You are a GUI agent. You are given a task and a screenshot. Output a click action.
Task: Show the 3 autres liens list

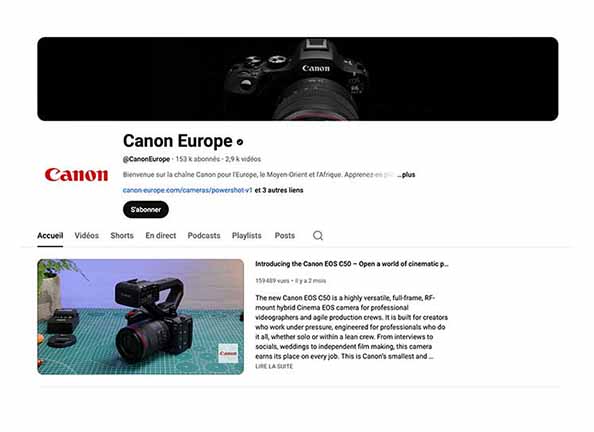(x=279, y=190)
